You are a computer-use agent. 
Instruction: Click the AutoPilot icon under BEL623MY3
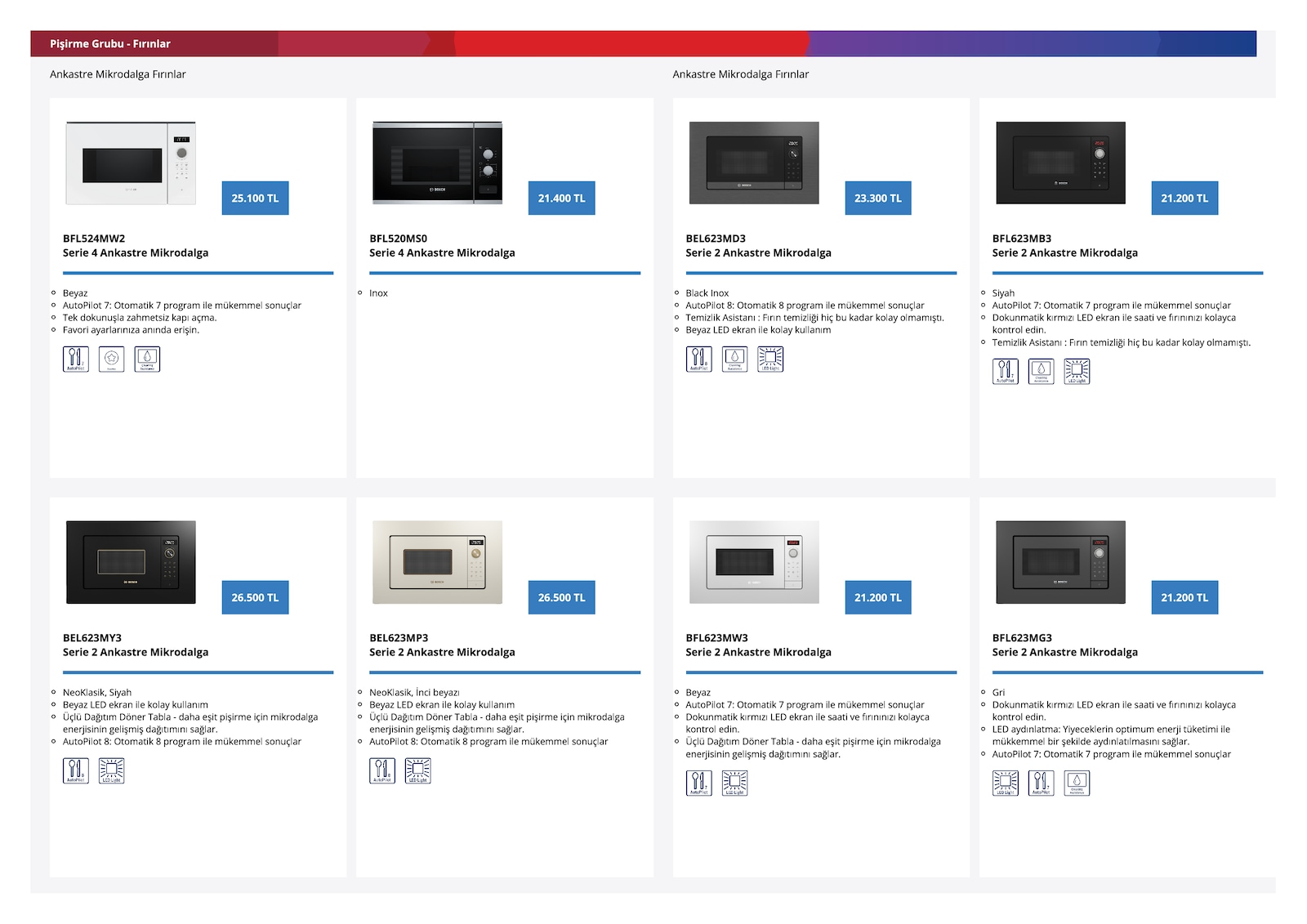pyautogui.click(x=76, y=771)
